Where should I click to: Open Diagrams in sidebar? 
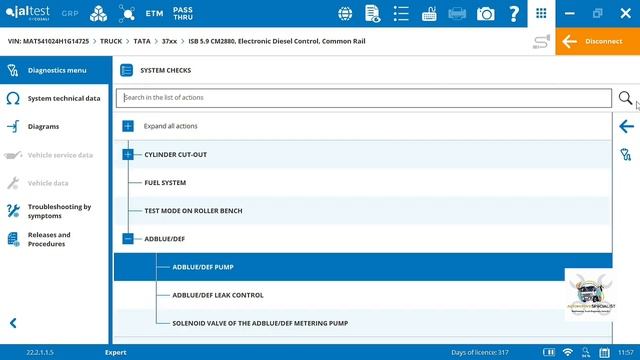coord(54,127)
